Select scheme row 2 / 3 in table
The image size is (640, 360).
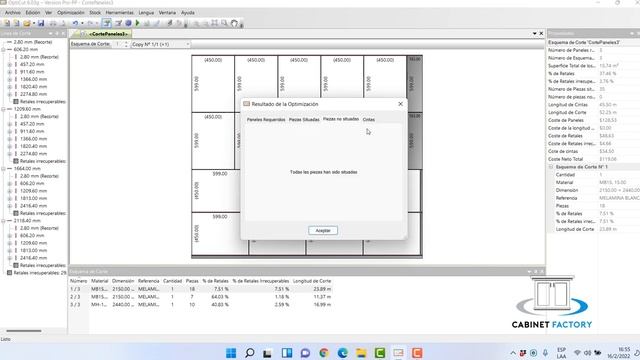201,297
